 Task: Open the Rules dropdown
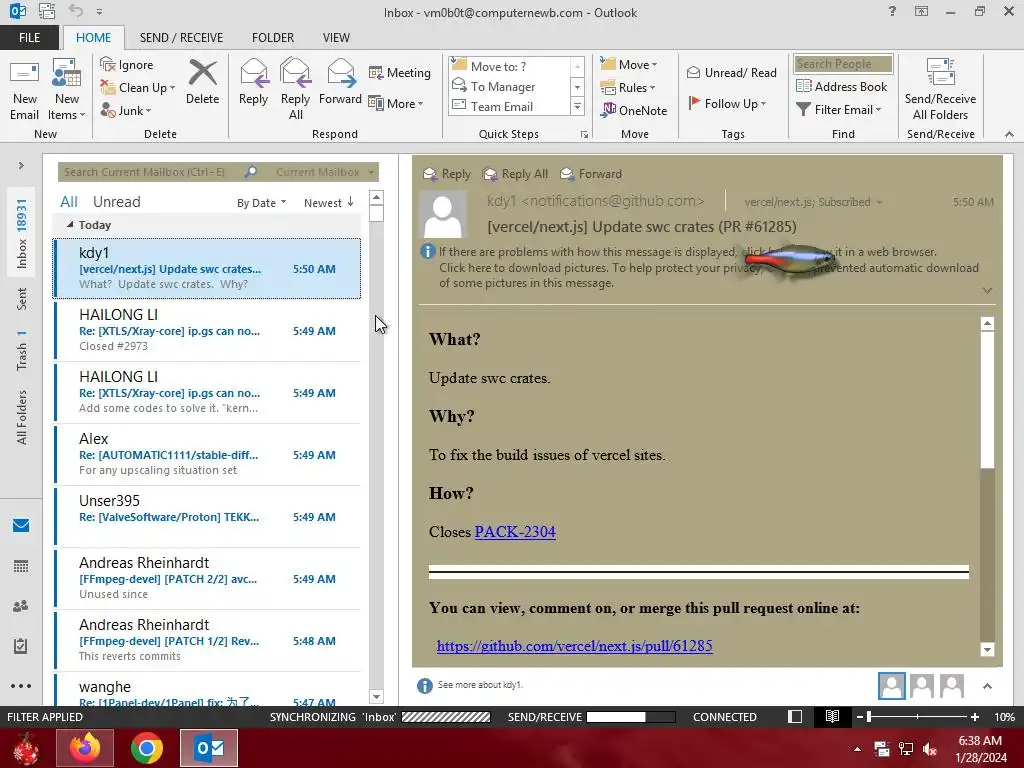pos(628,88)
